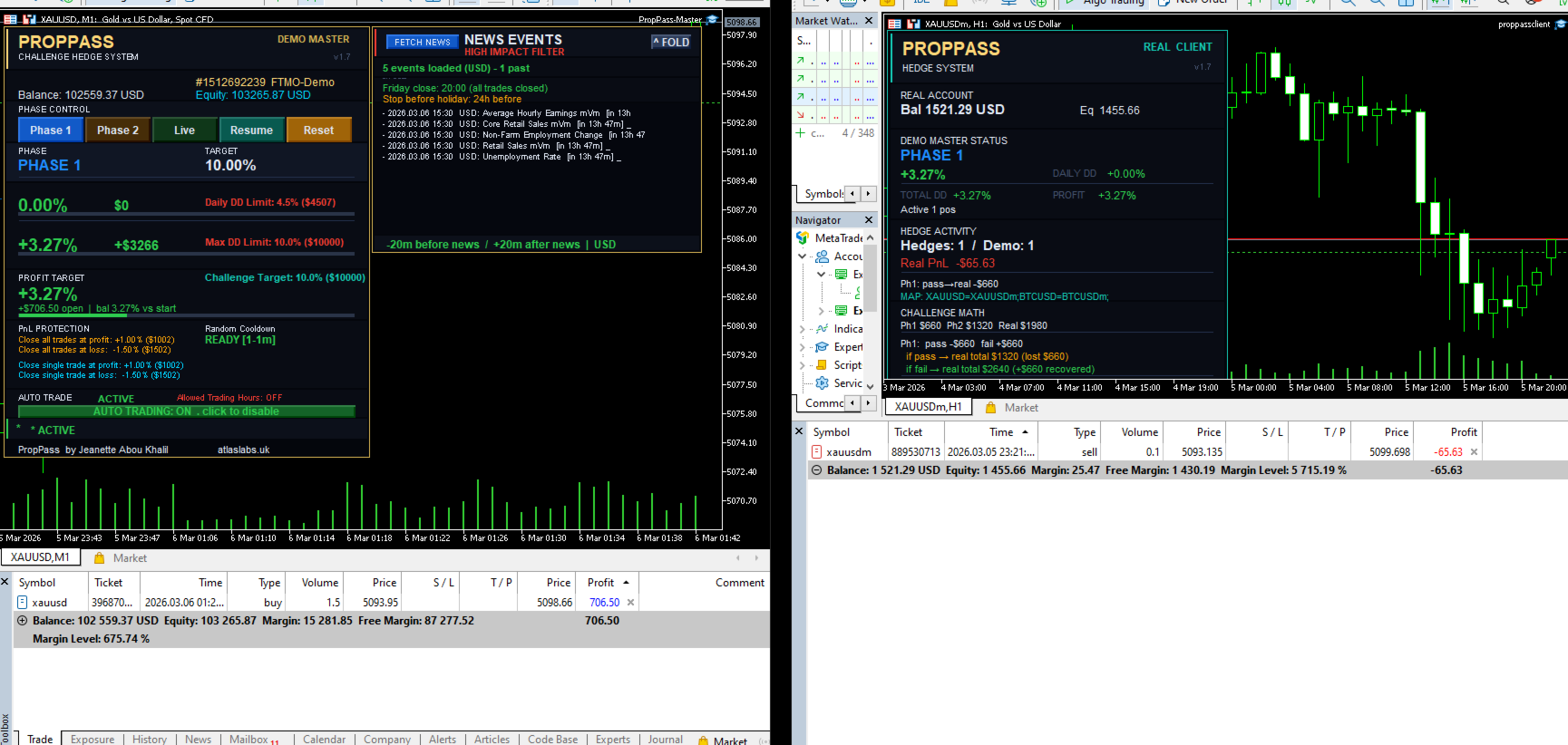Open the Common tab in Navigator
Viewport: 1568px width, 745px height.
(x=823, y=403)
